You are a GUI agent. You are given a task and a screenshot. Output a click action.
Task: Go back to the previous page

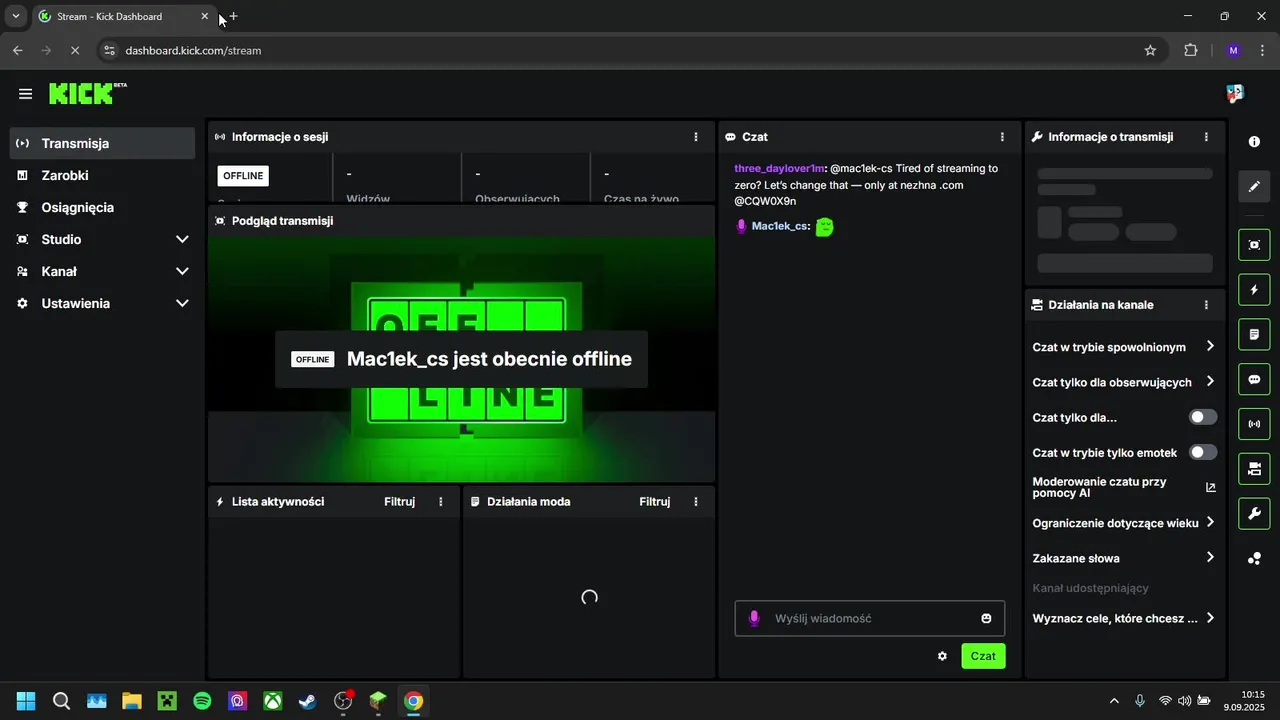click(x=17, y=50)
